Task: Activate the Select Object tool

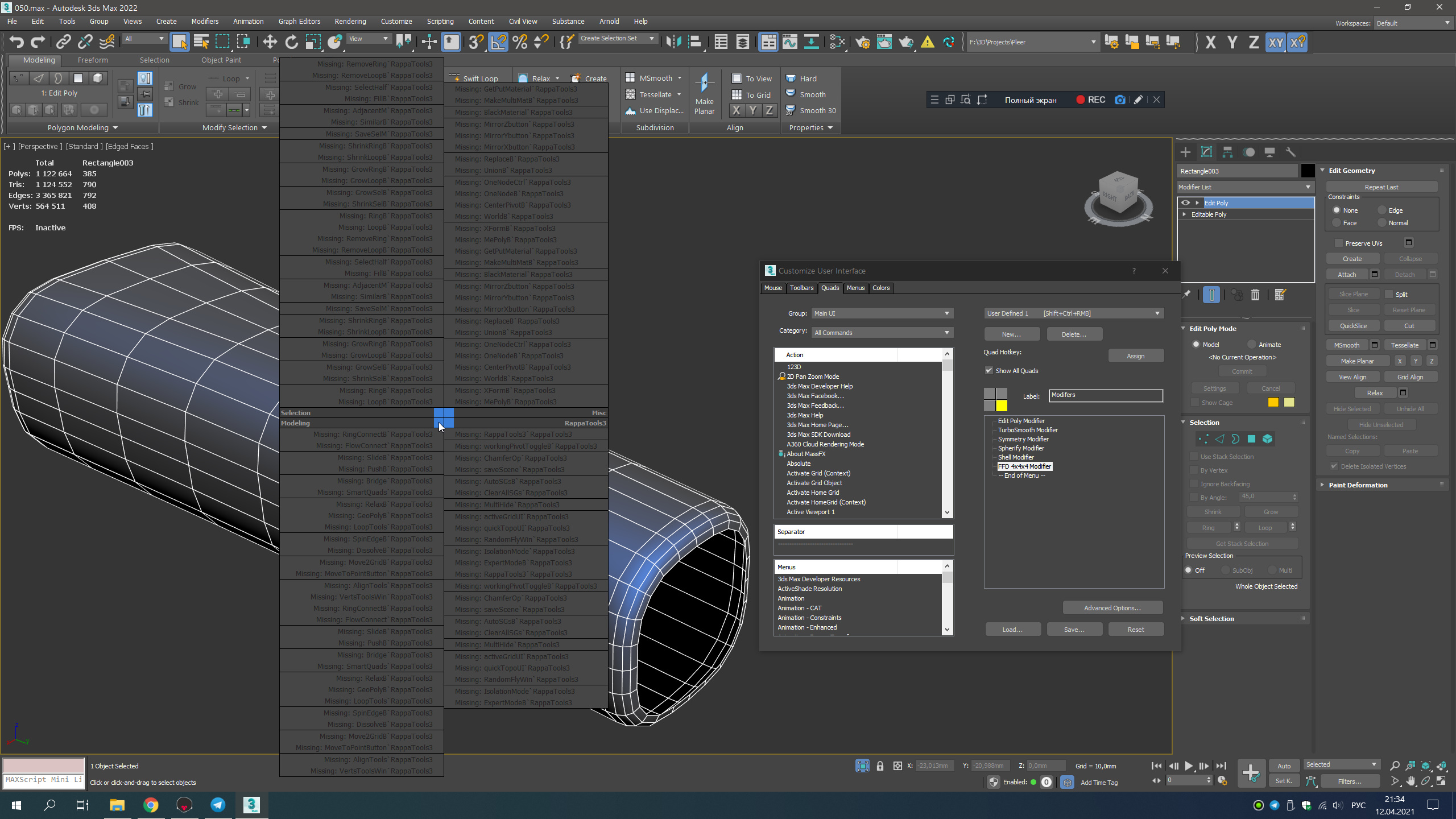Action: click(180, 42)
